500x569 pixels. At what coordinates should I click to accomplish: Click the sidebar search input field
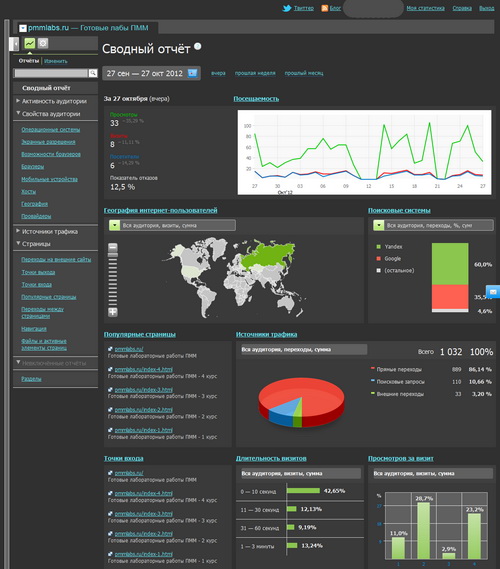pyautogui.click(x=51, y=73)
